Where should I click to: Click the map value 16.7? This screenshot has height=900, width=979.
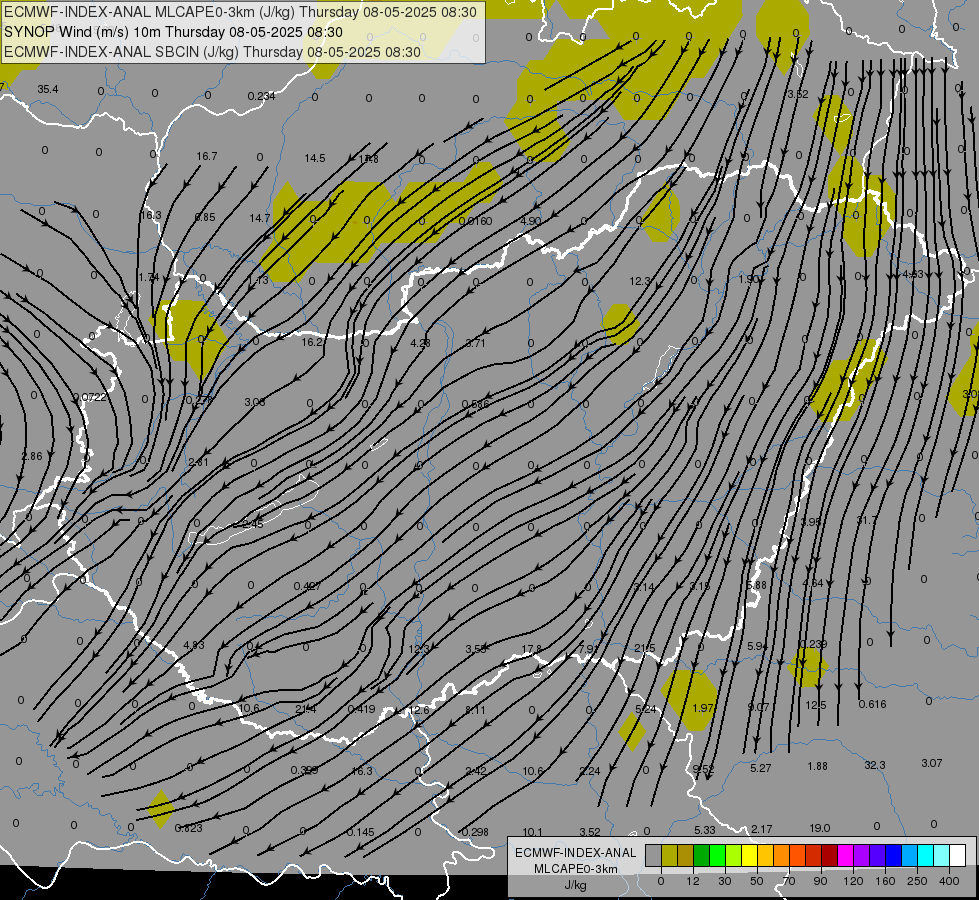tap(207, 156)
